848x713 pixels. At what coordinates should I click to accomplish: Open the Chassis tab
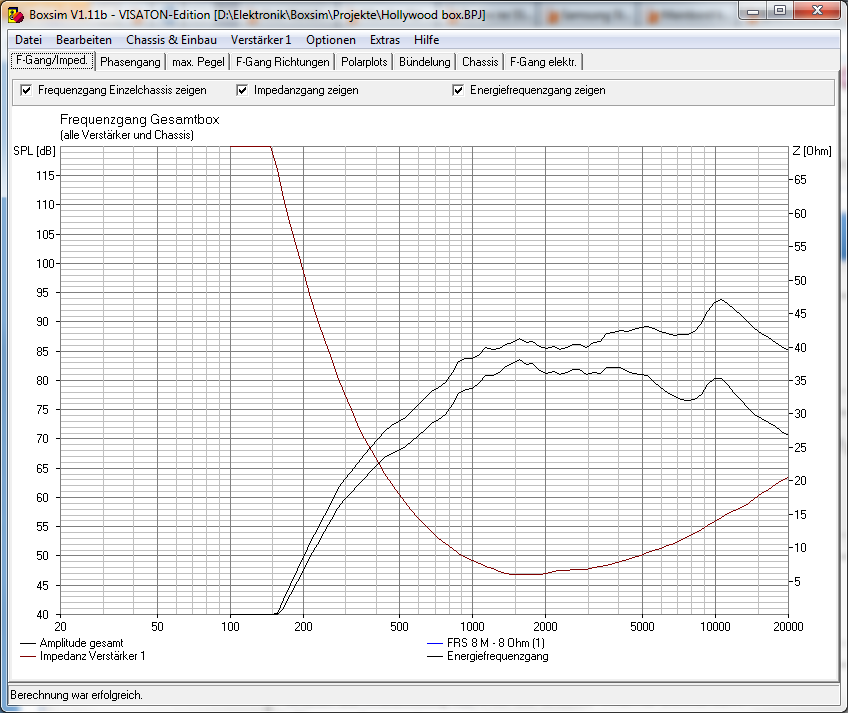pos(480,62)
